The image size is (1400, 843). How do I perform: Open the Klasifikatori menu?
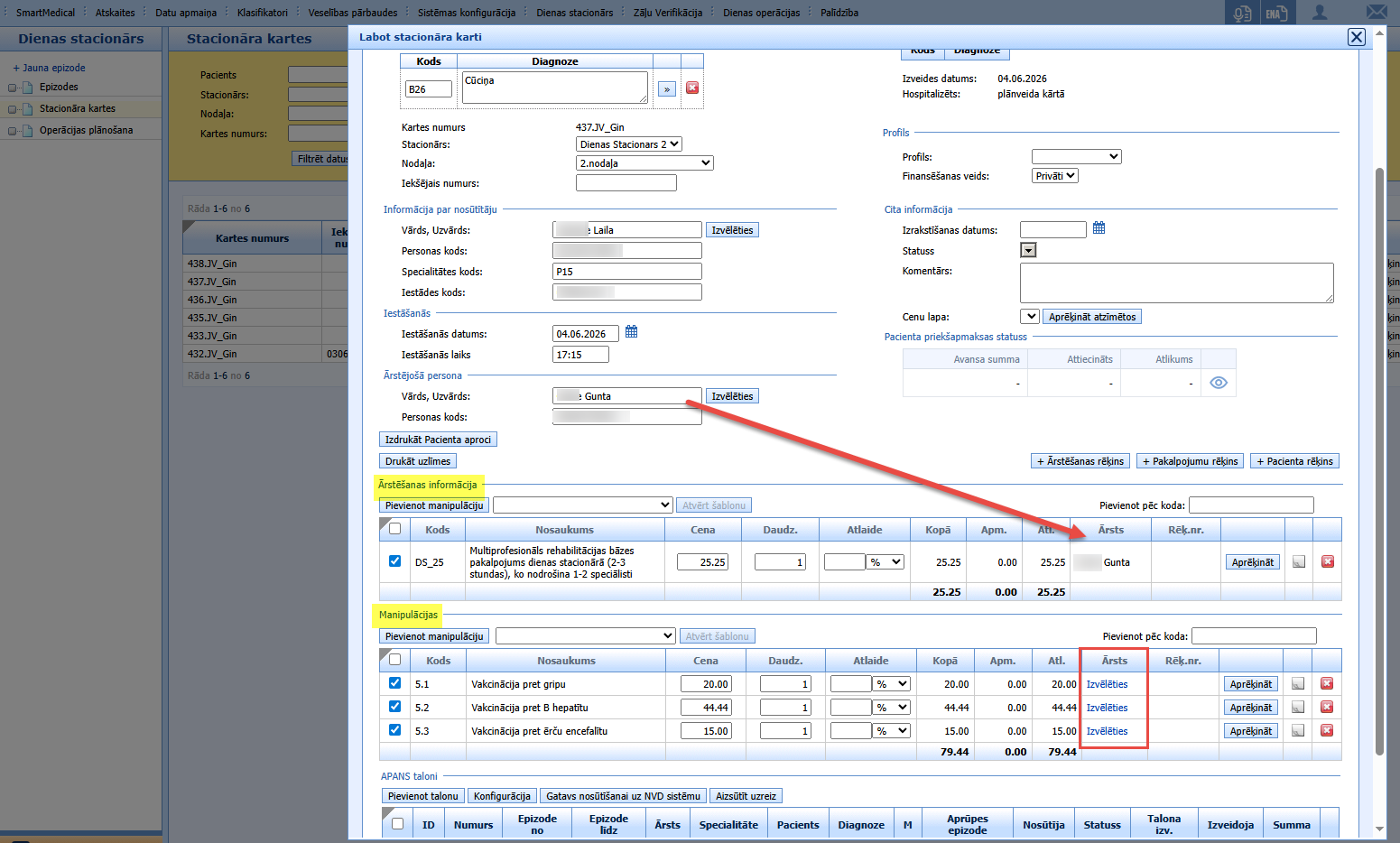pos(263,13)
